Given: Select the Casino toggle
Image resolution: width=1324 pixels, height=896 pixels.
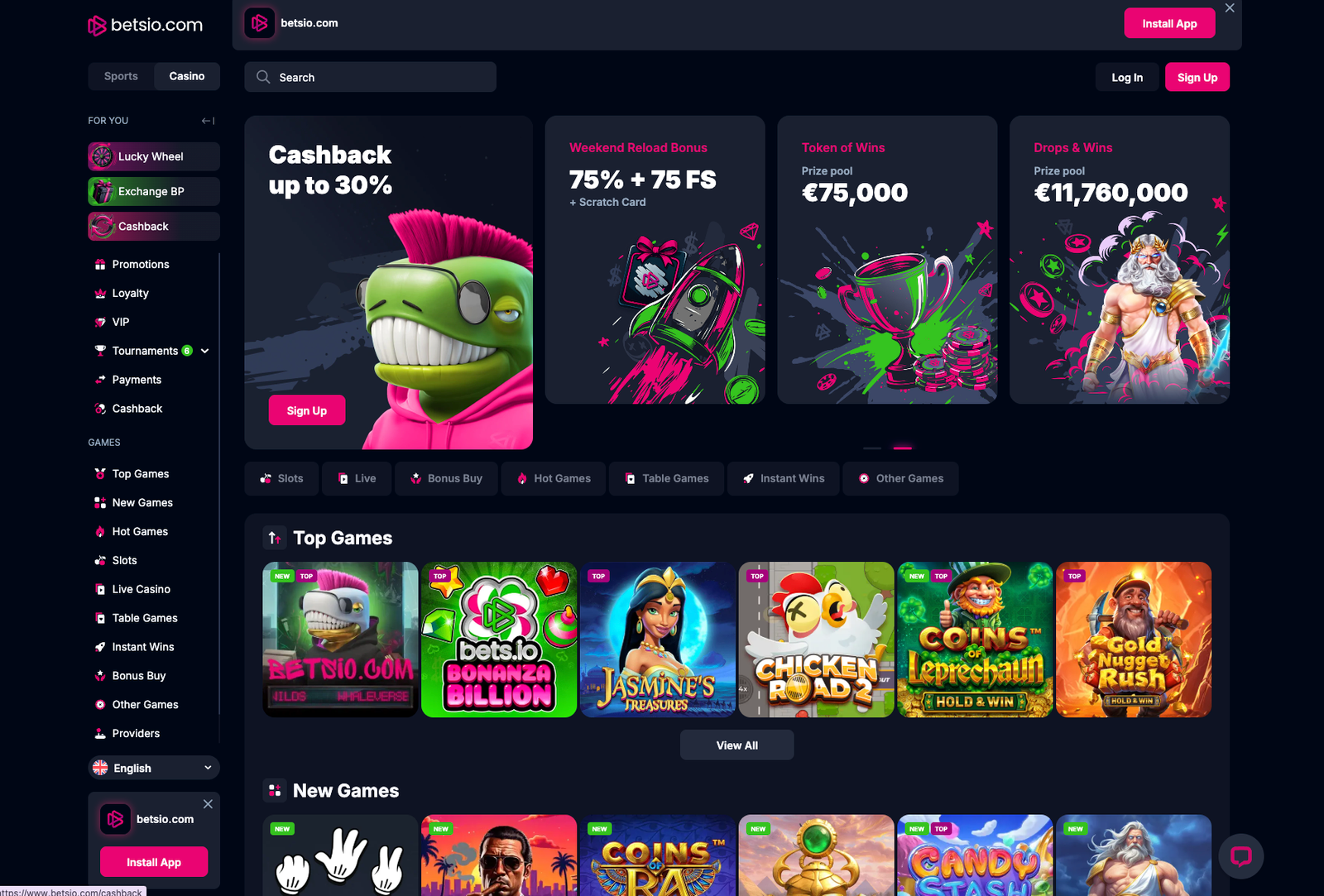Looking at the screenshot, I should tap(187, 76).
